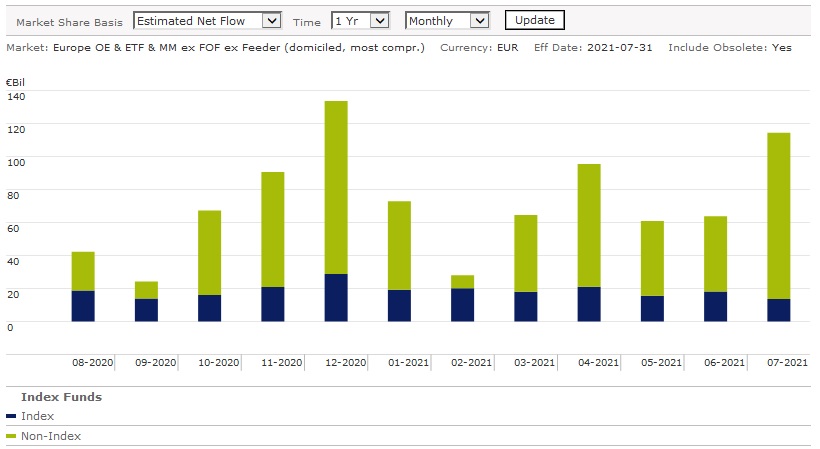Open the Monthly frequency dropdown

[x=446, y=21]
